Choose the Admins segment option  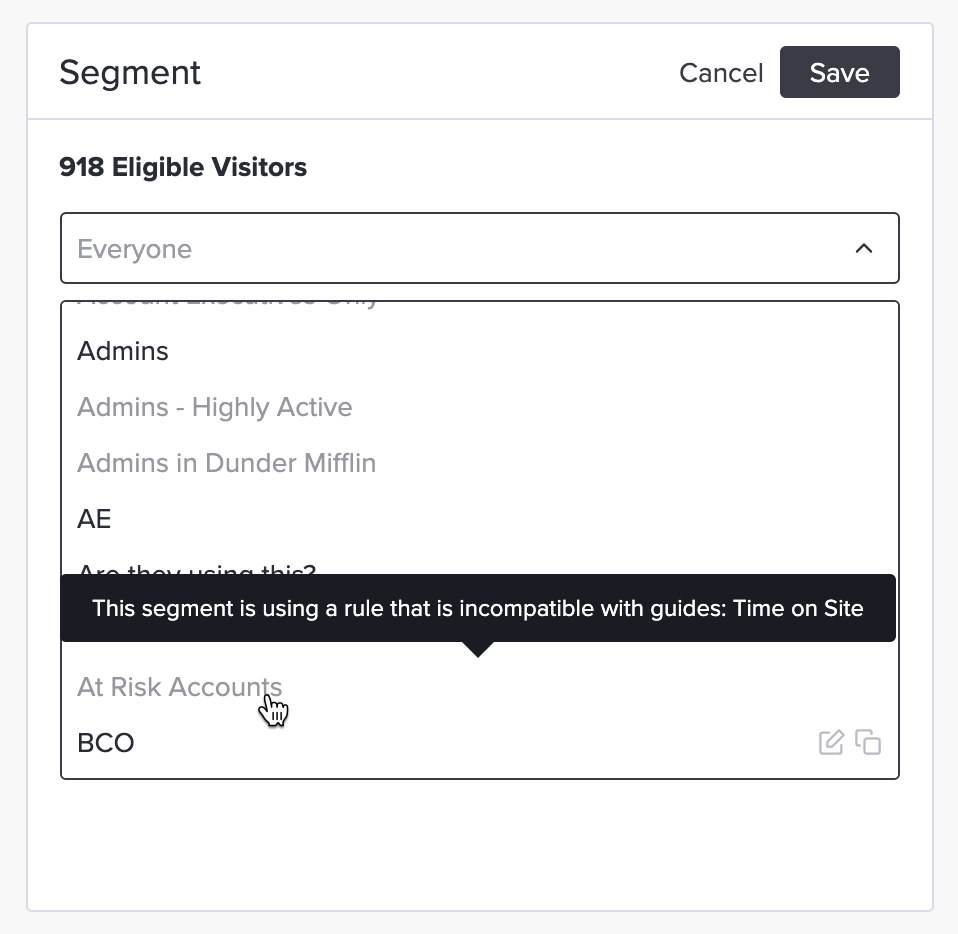(x=123, y=351)
